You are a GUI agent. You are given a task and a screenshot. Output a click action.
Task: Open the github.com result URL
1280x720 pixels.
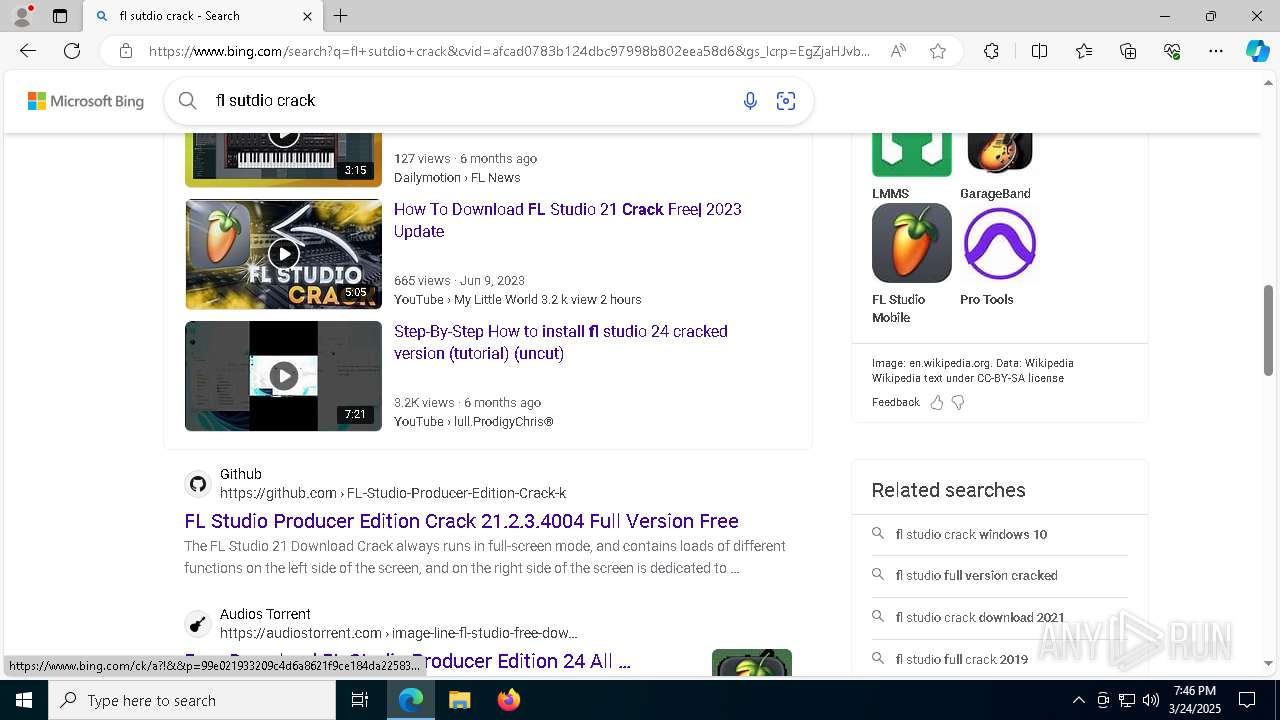pos(393,493)
